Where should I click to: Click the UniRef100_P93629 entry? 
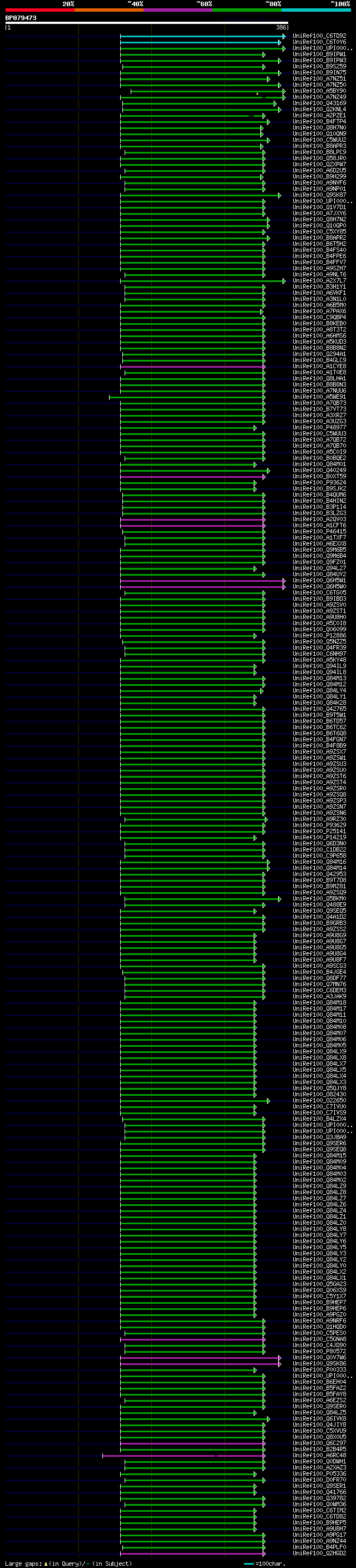click(x=319, y=825)
